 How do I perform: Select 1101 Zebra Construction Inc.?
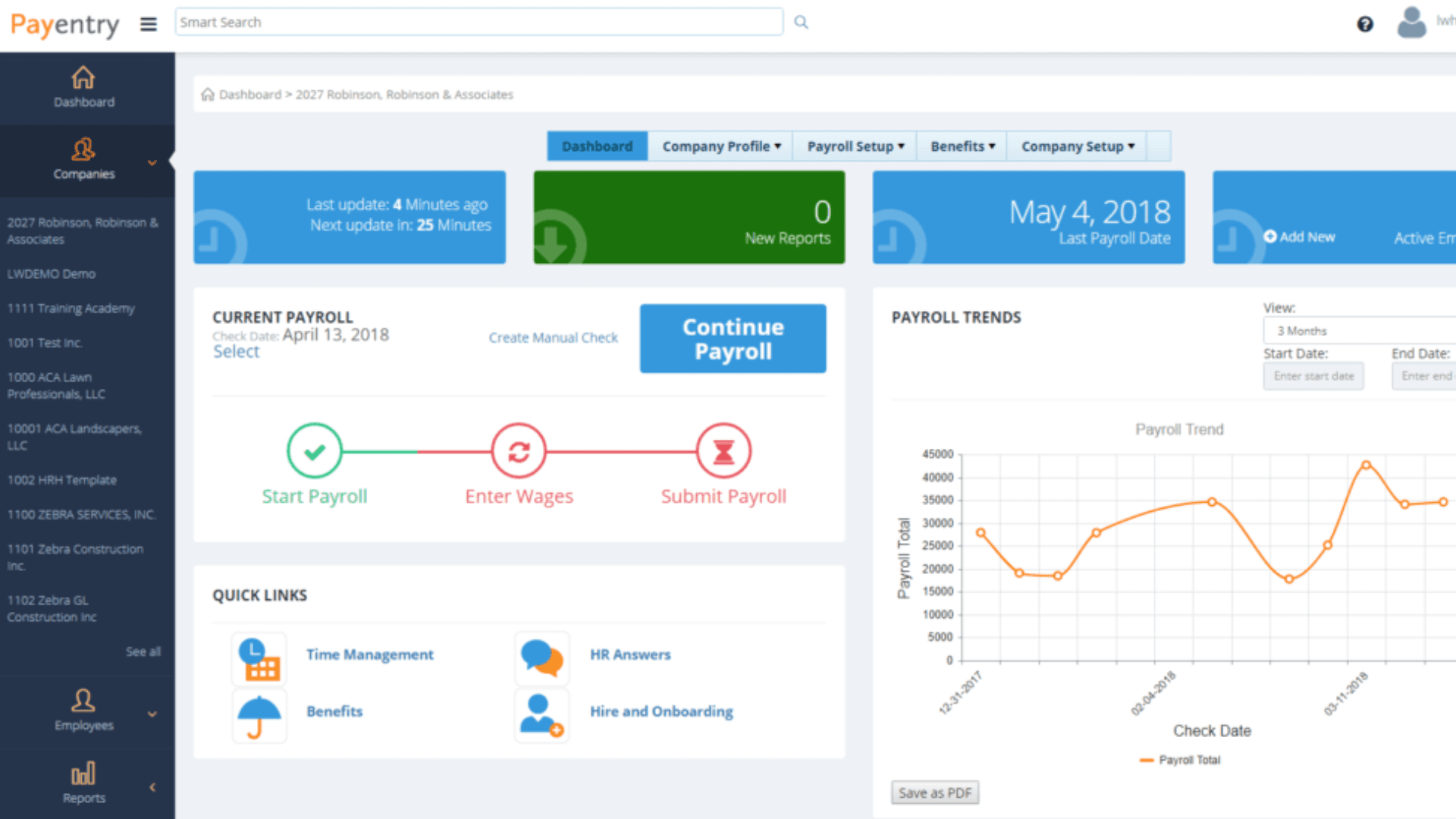click(75, 557)
